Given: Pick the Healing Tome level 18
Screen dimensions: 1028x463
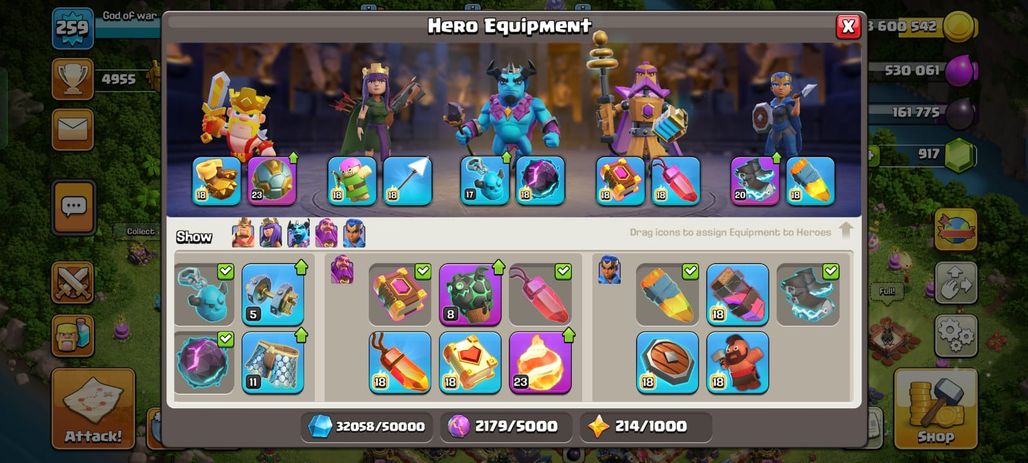Looking at the screenshot, I should pyautogui.click(x=470, y=363).
